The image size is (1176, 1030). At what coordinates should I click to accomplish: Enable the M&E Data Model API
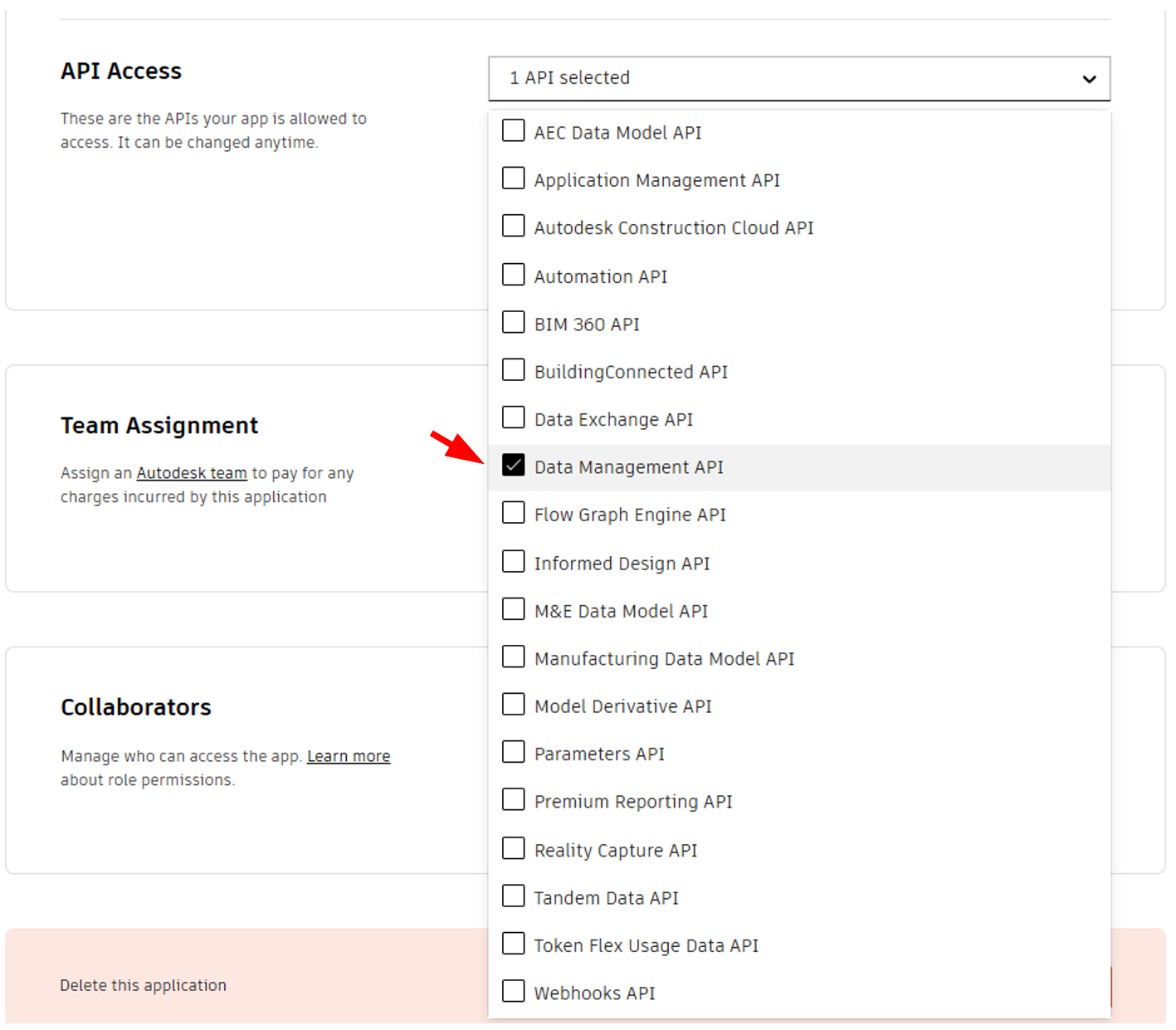point(514,610)
